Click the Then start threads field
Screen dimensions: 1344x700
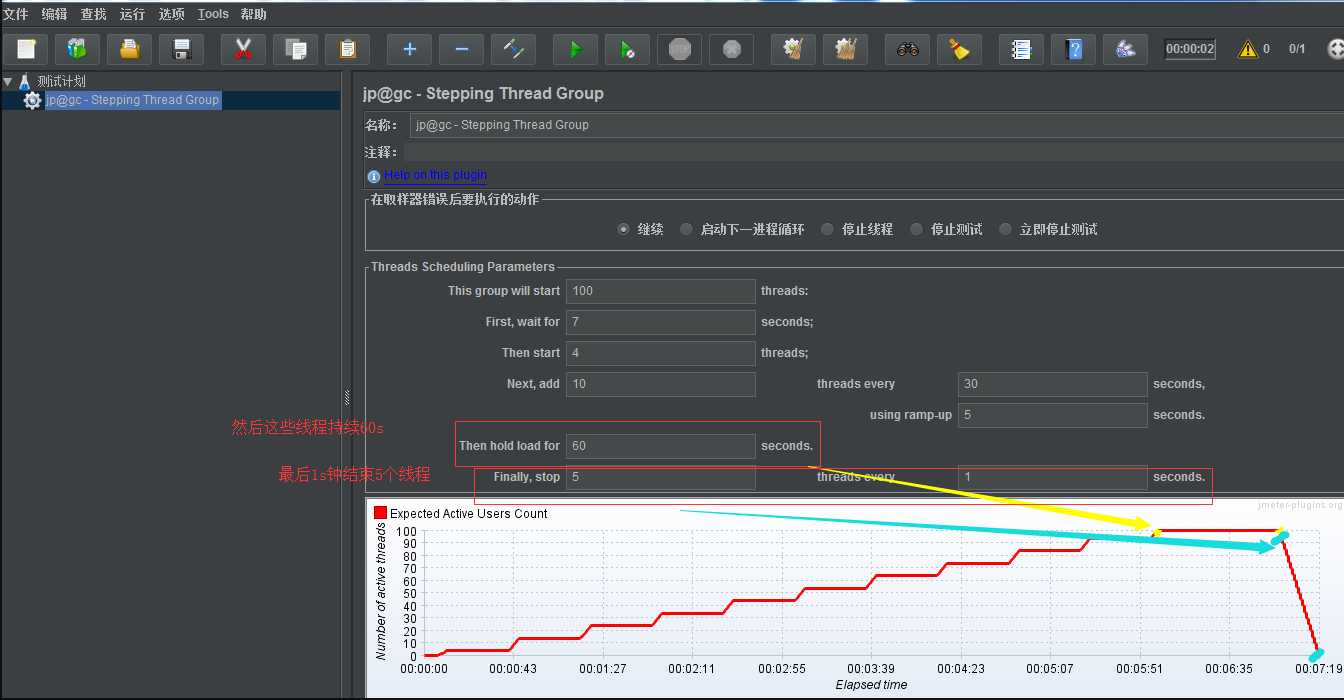660,353
